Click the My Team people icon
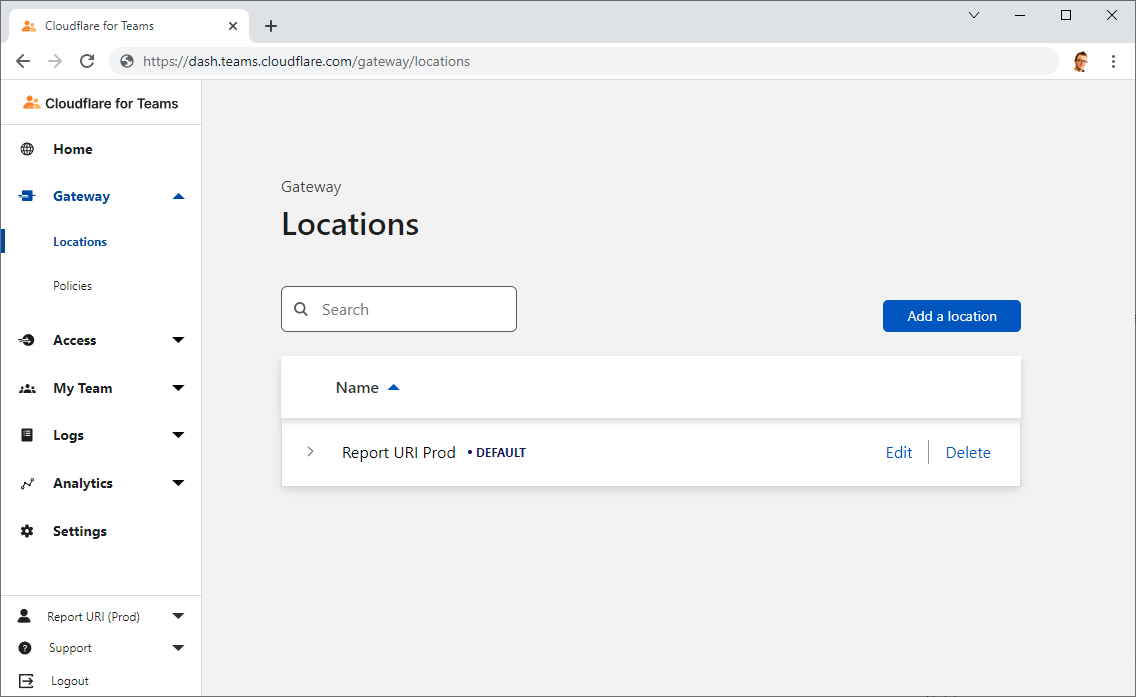The height and width of the screenshot is (697, 1136). click(27, 388)
